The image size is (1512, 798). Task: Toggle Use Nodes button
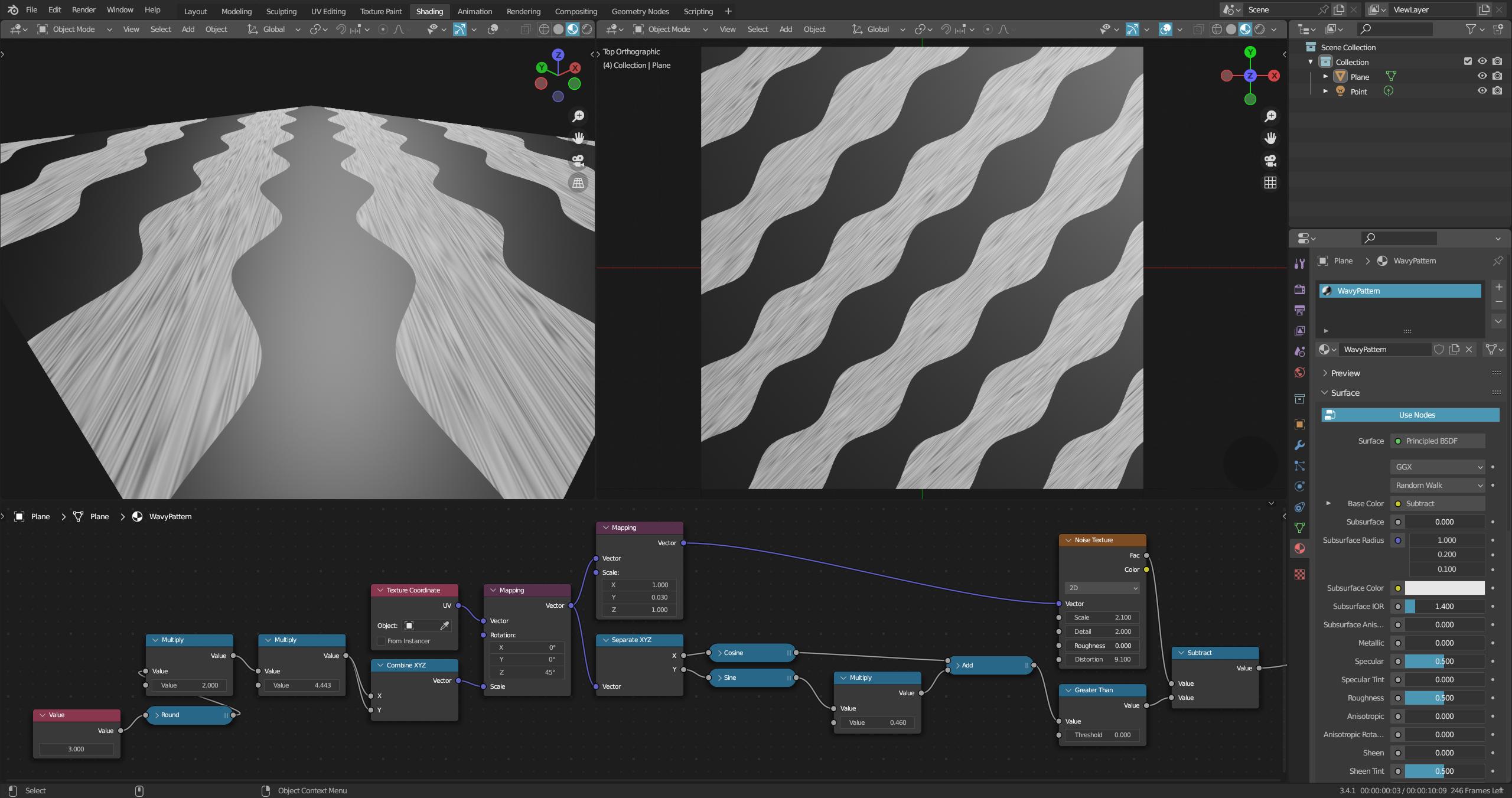tap(1410, 415)
